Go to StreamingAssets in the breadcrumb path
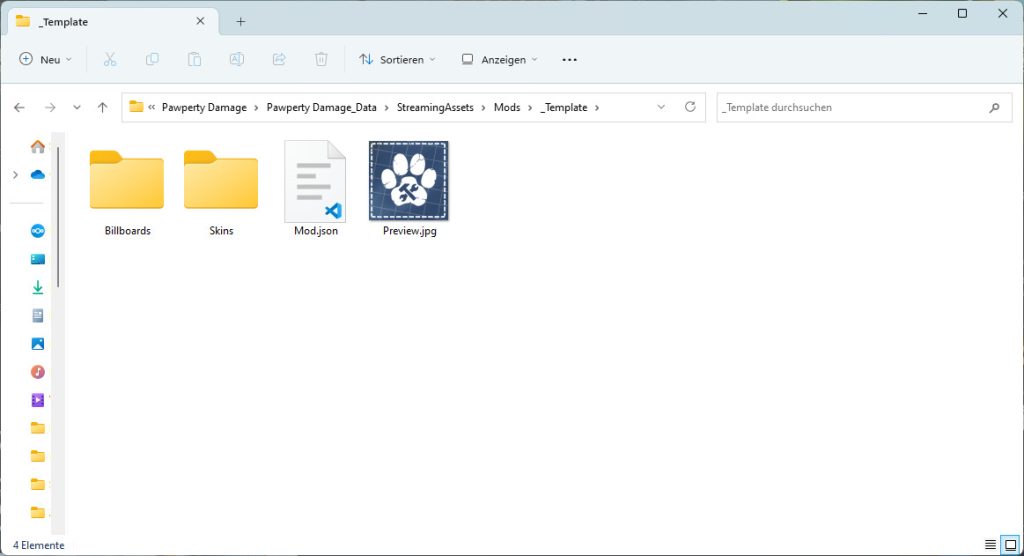 coord(435,107)
